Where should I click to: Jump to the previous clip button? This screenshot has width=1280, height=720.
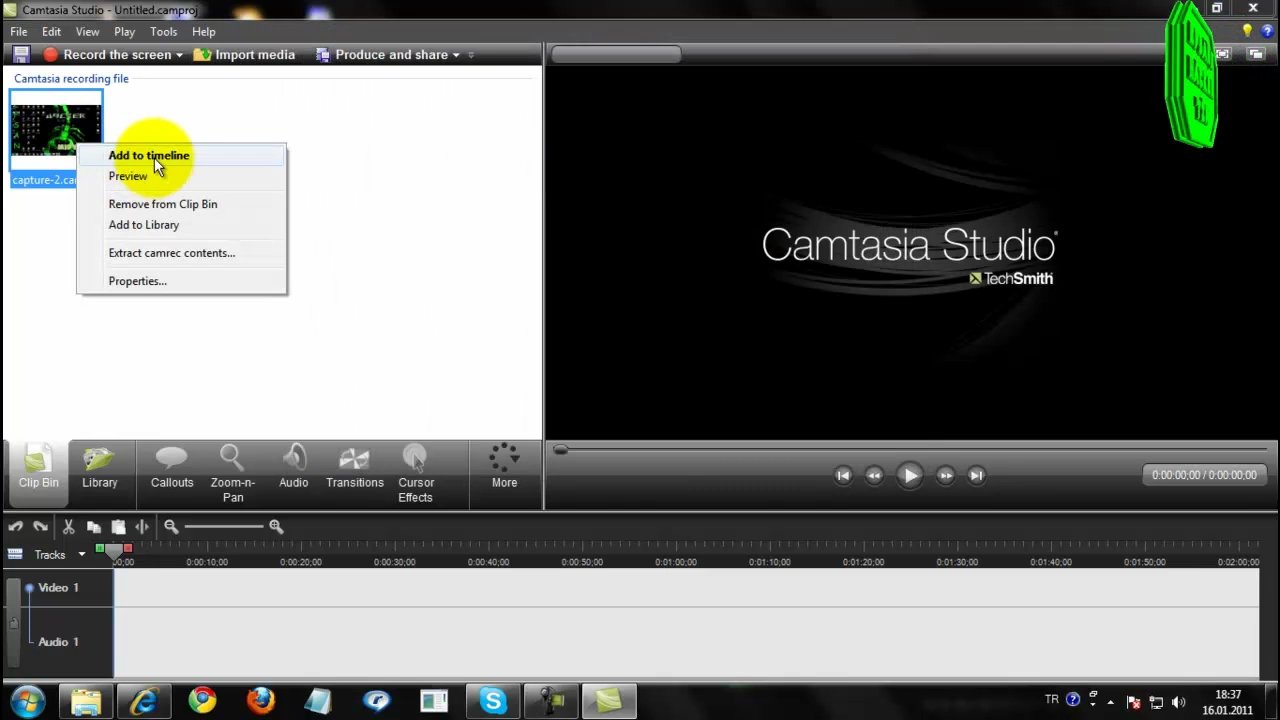pos(843,476)
